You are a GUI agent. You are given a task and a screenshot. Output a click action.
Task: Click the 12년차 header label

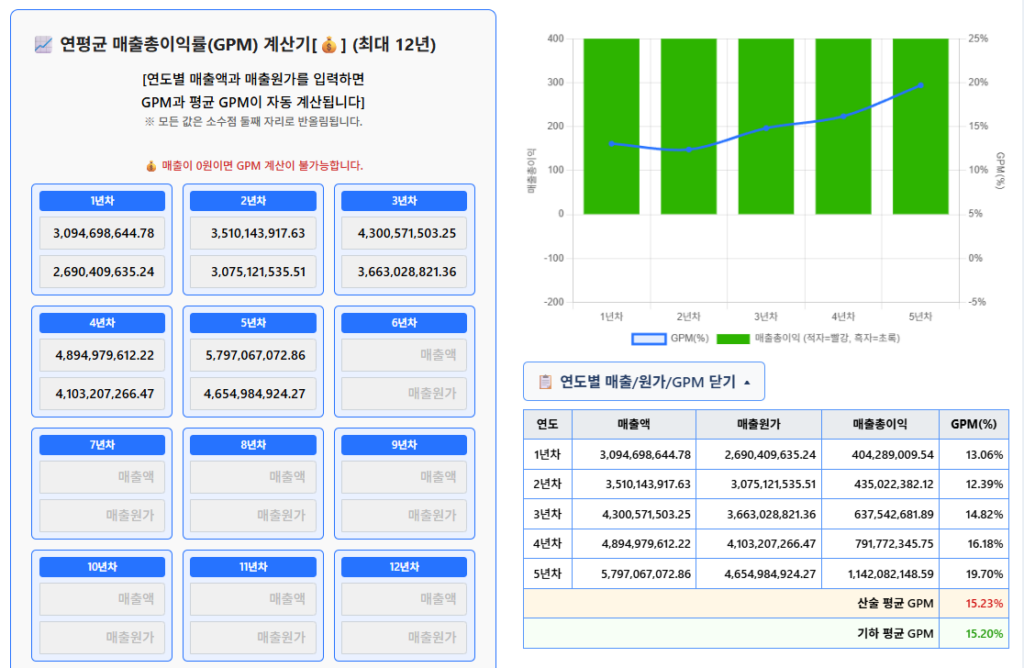pyautogui.click(x=405, y=566)
